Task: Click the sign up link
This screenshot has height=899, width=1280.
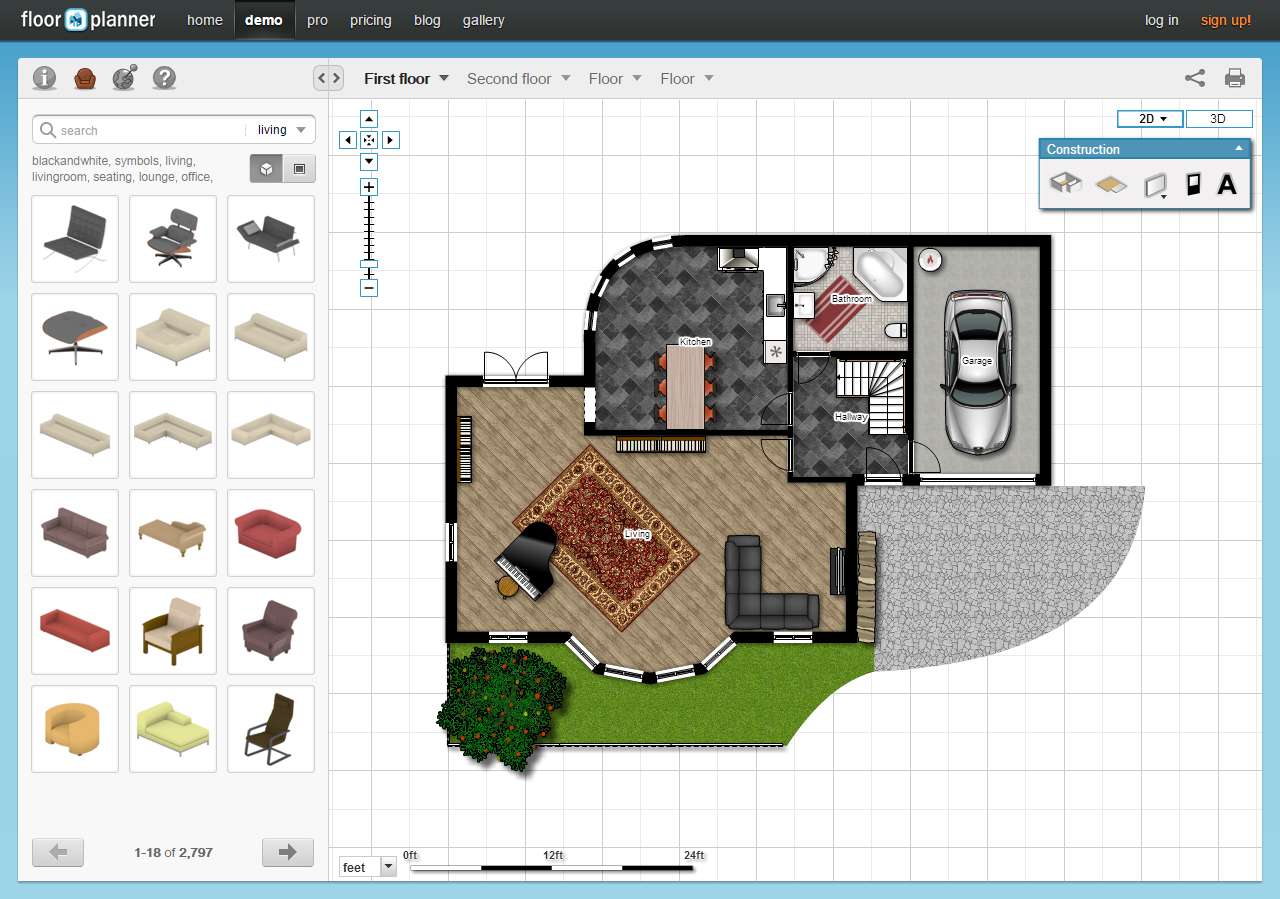Action: click(1226, 19)
